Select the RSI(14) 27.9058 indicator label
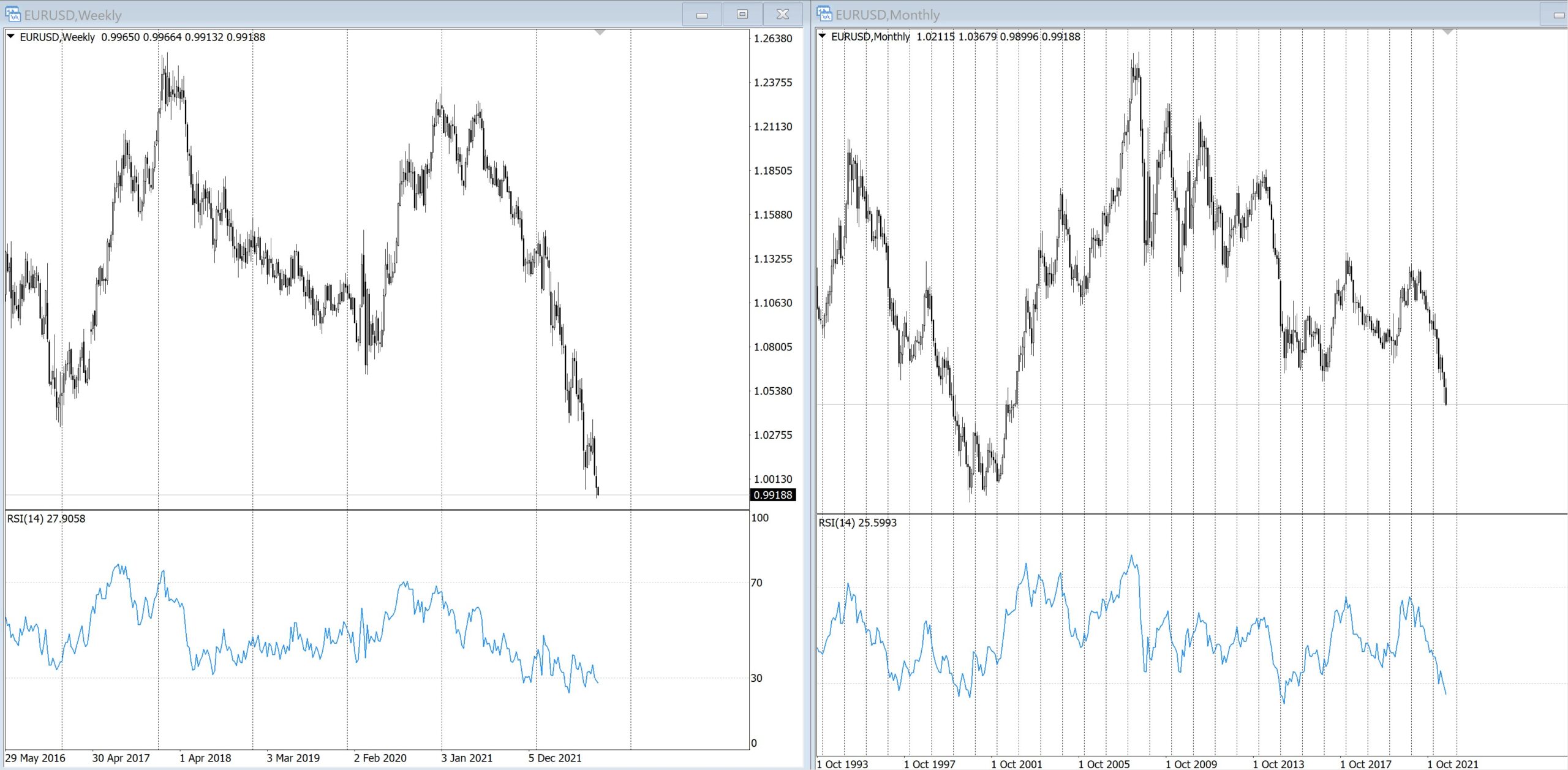 (46, 519)
